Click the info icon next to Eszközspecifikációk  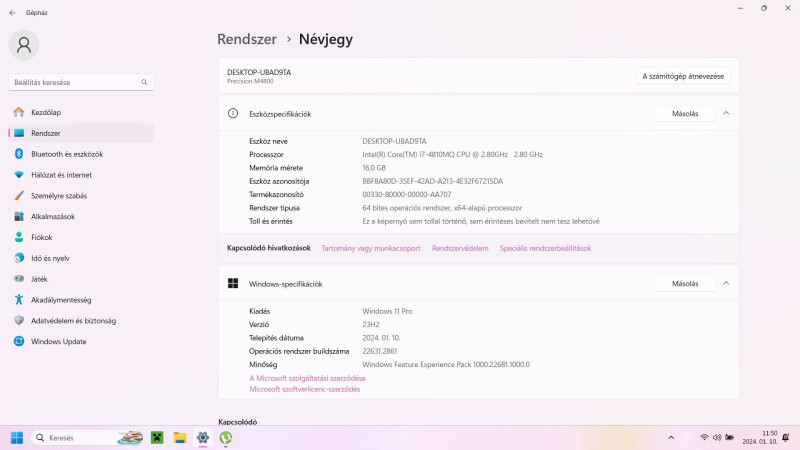coord(233,113)
